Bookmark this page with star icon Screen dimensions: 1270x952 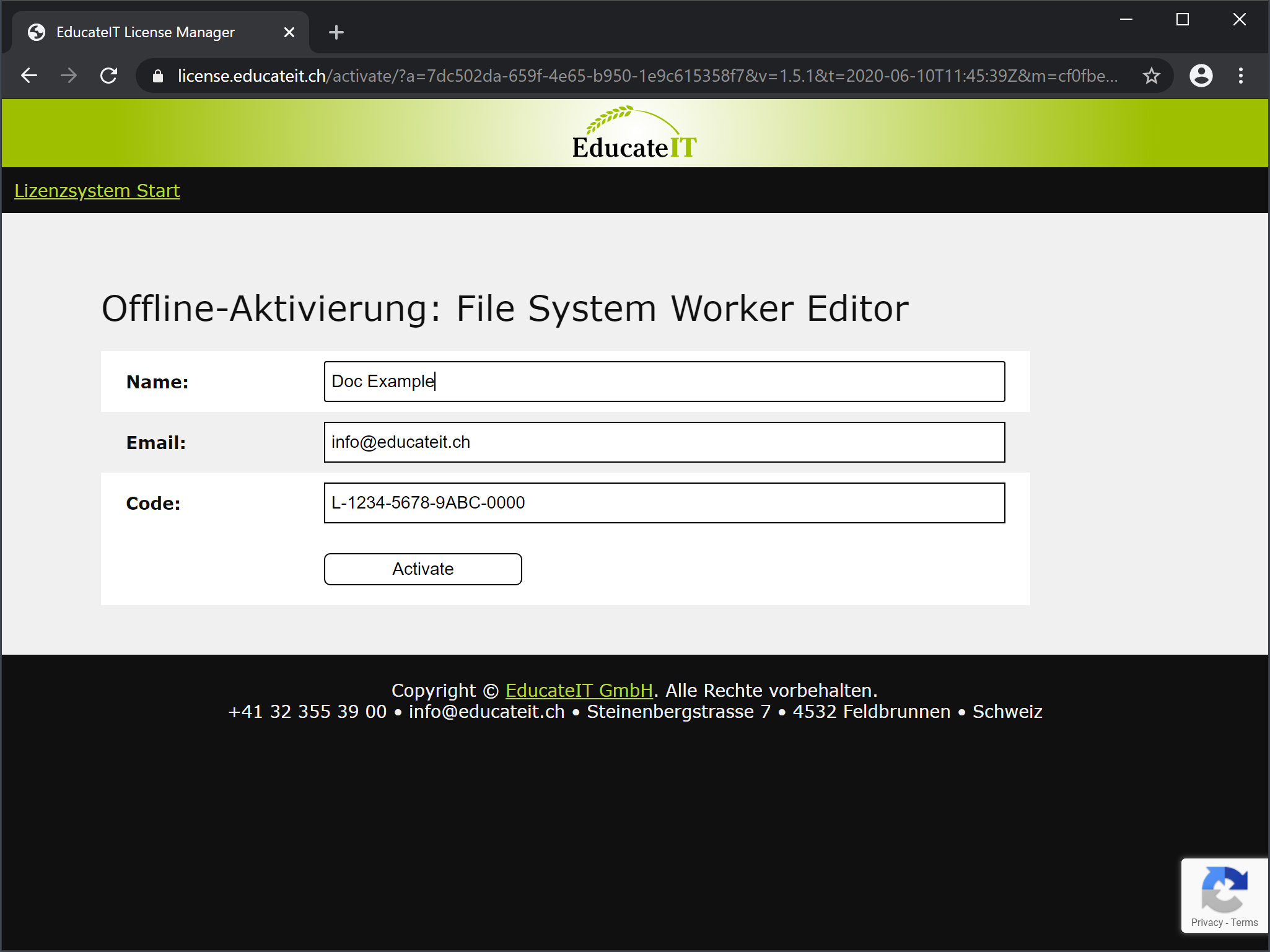1151,76
